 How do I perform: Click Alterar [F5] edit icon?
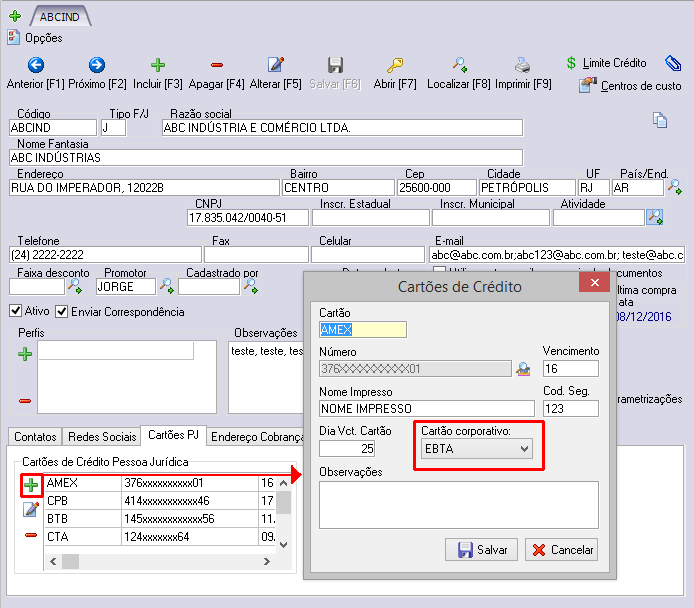coord(276,65)
